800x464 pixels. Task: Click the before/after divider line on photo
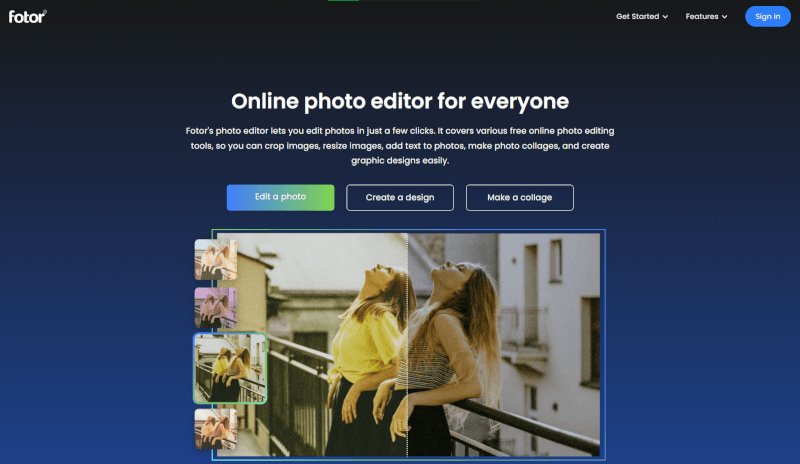tap(407, 345)
